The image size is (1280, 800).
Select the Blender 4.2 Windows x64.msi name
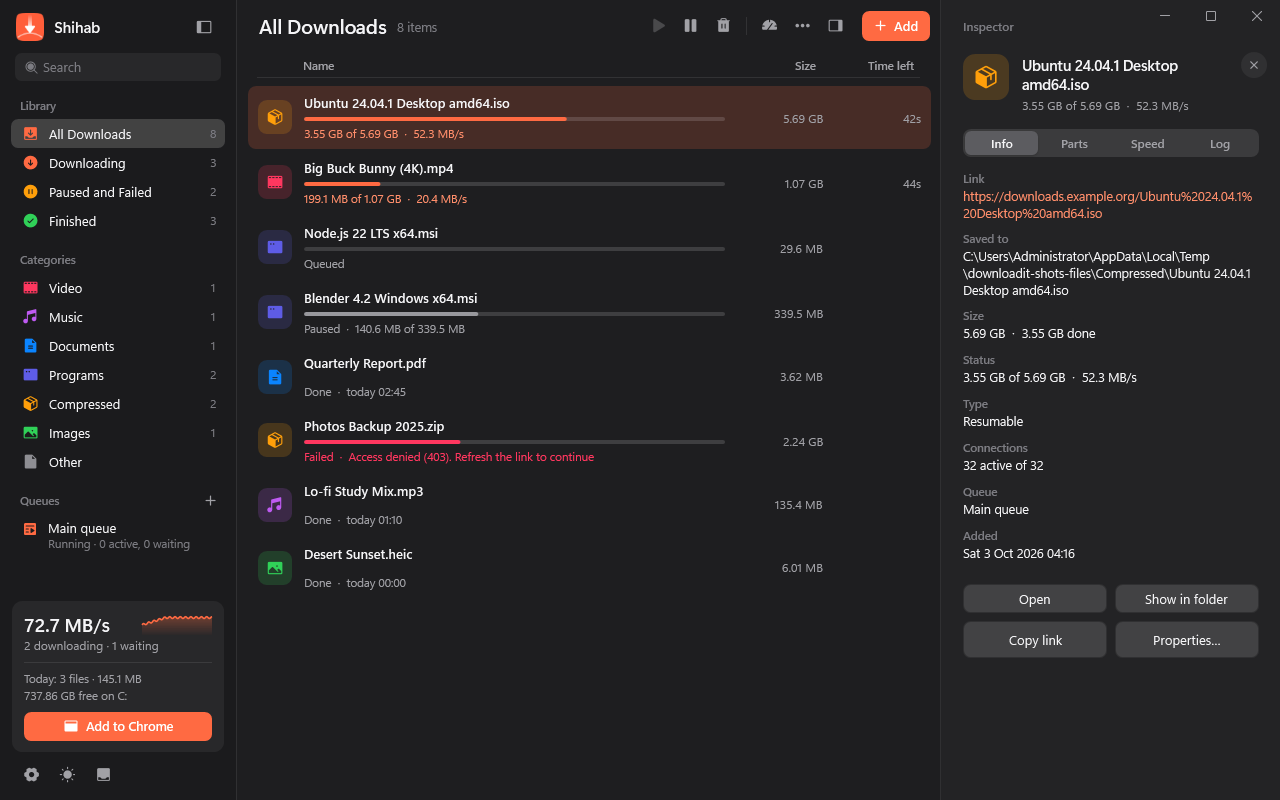tap(391, 299)
